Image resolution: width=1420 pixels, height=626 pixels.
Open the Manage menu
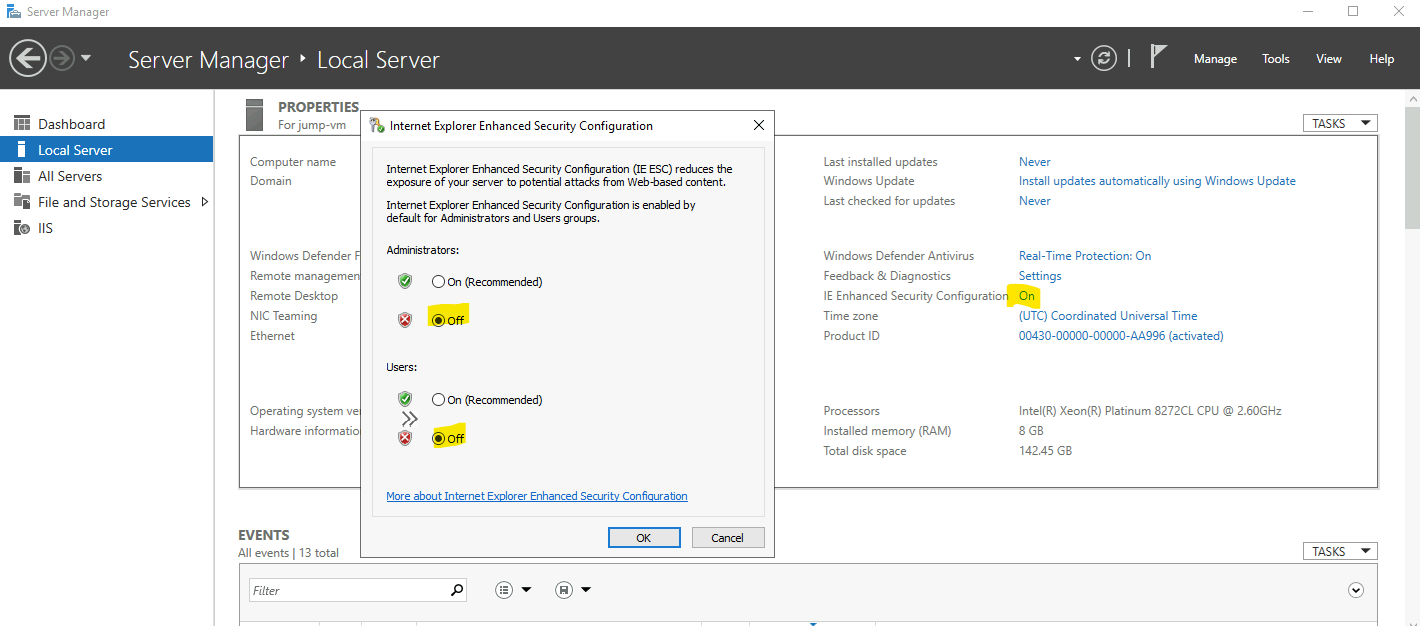point(1215,59)
